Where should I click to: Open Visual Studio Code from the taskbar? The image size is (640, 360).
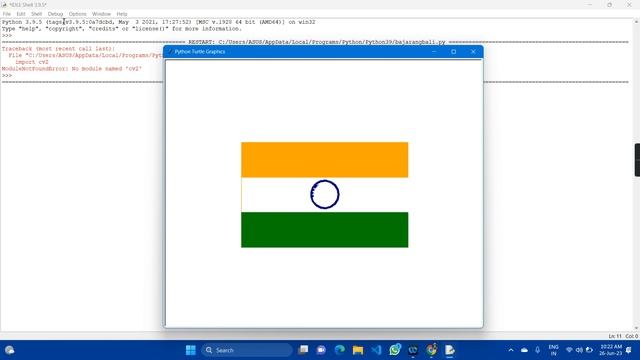tap(376, 350)
